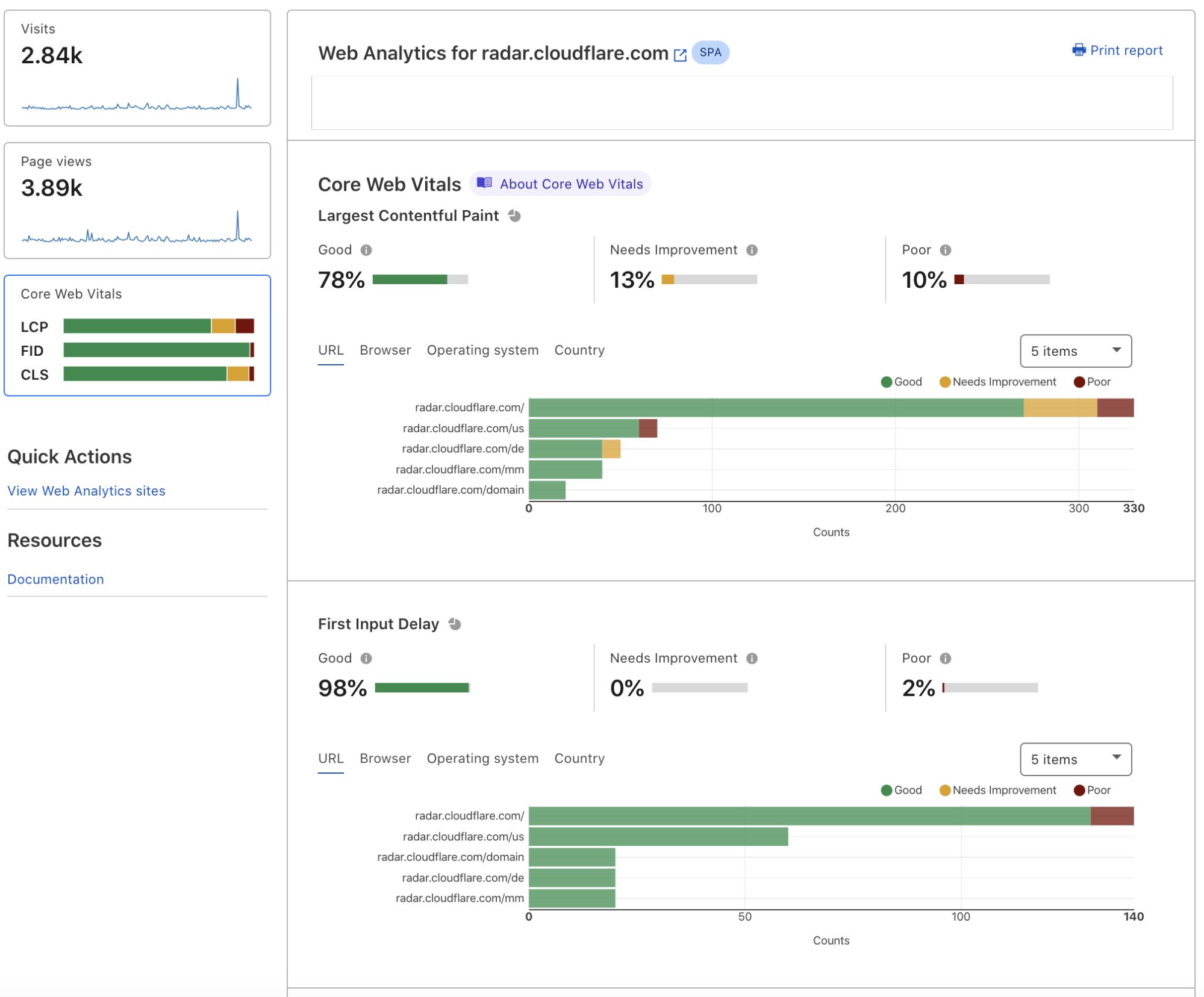The width and height of the screenshot is (1204, 997).
Task: Click the Print report link
Action: coord(1118,50)
